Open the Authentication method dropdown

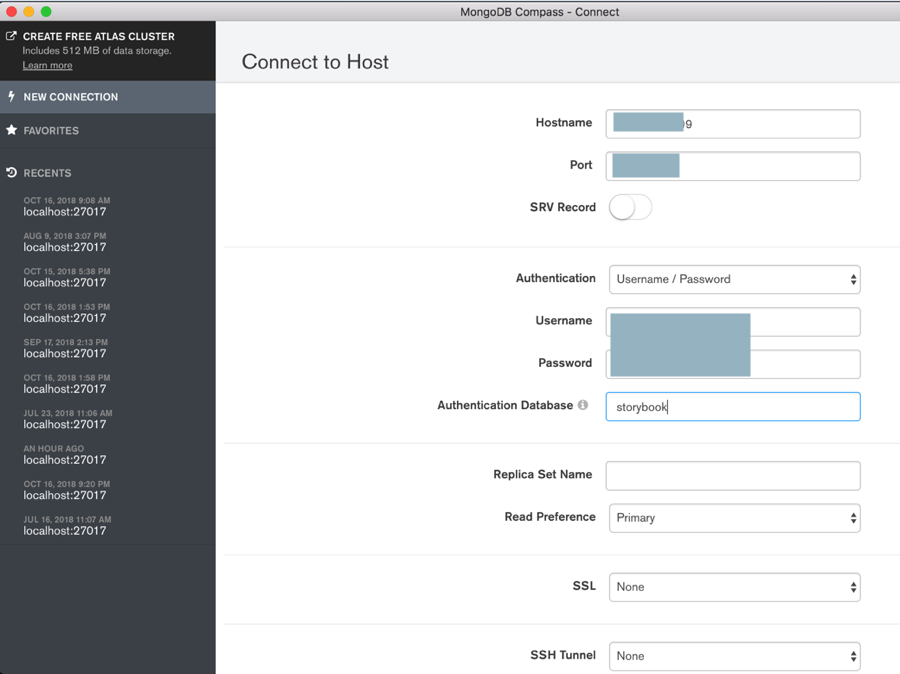(x=734, y=279)
